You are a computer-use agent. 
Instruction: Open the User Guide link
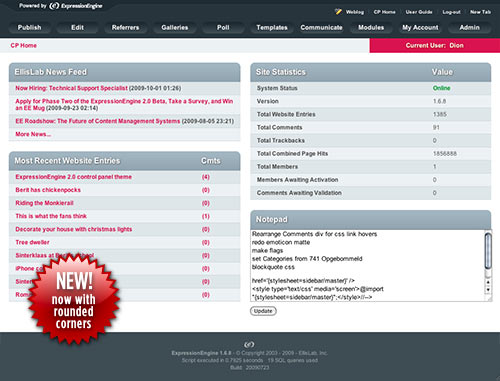click(x=419, y=12)
